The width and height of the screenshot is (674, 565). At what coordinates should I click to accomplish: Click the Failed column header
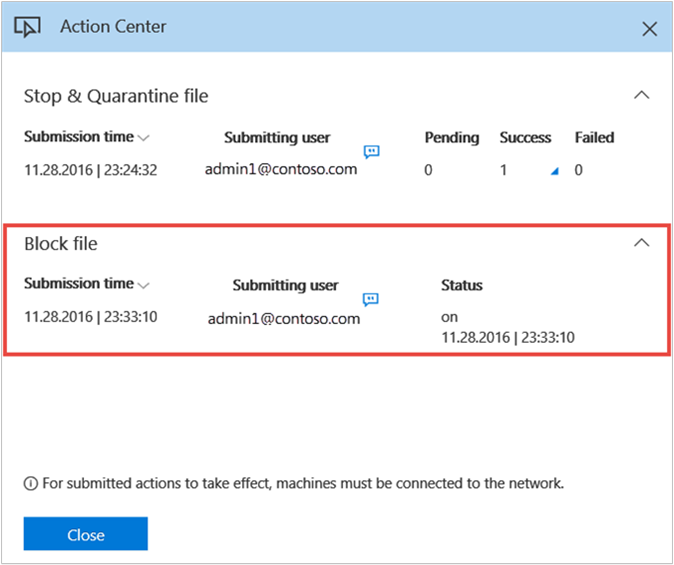pyautogui.click(x=594, y=138)
